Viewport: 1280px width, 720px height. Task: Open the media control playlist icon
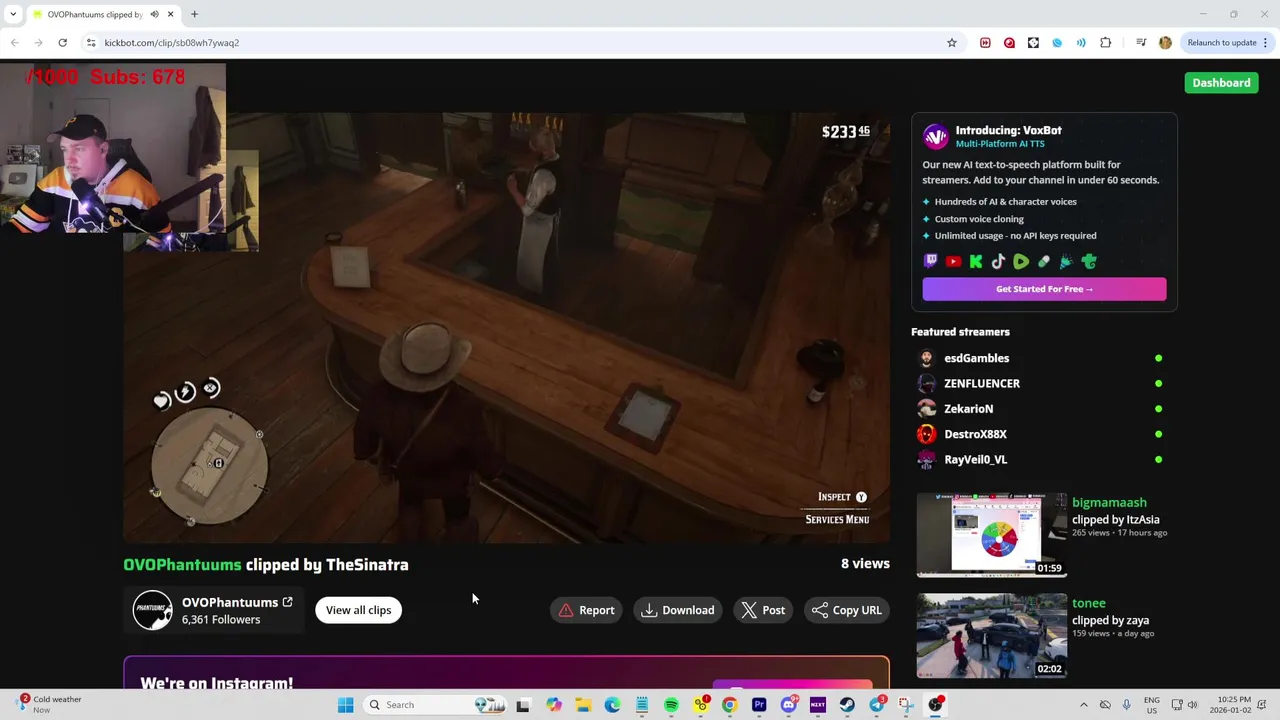click(x=1141, y=43)
